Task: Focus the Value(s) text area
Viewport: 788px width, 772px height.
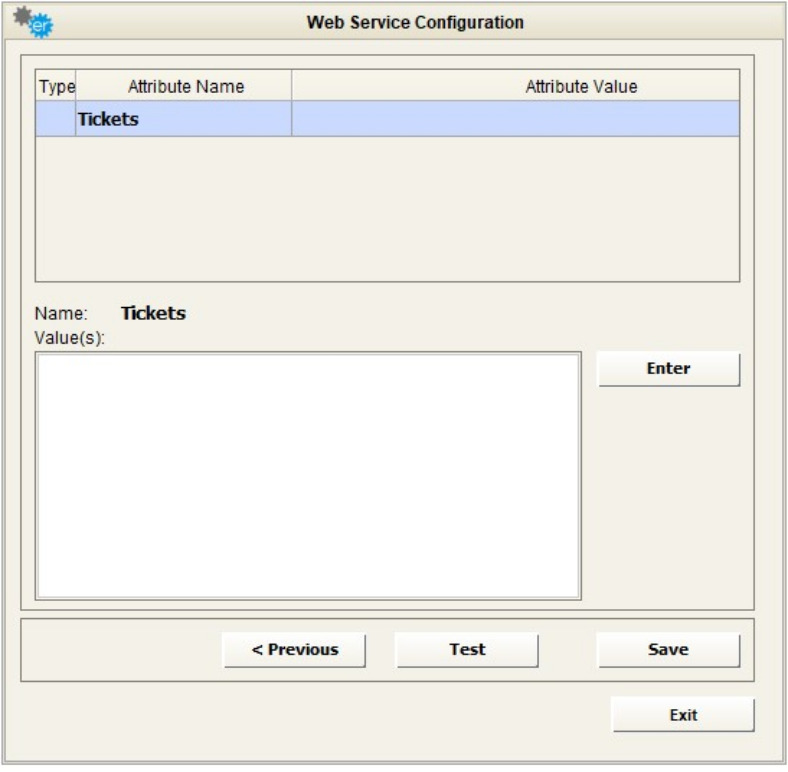Action: [x=308, y=476]
